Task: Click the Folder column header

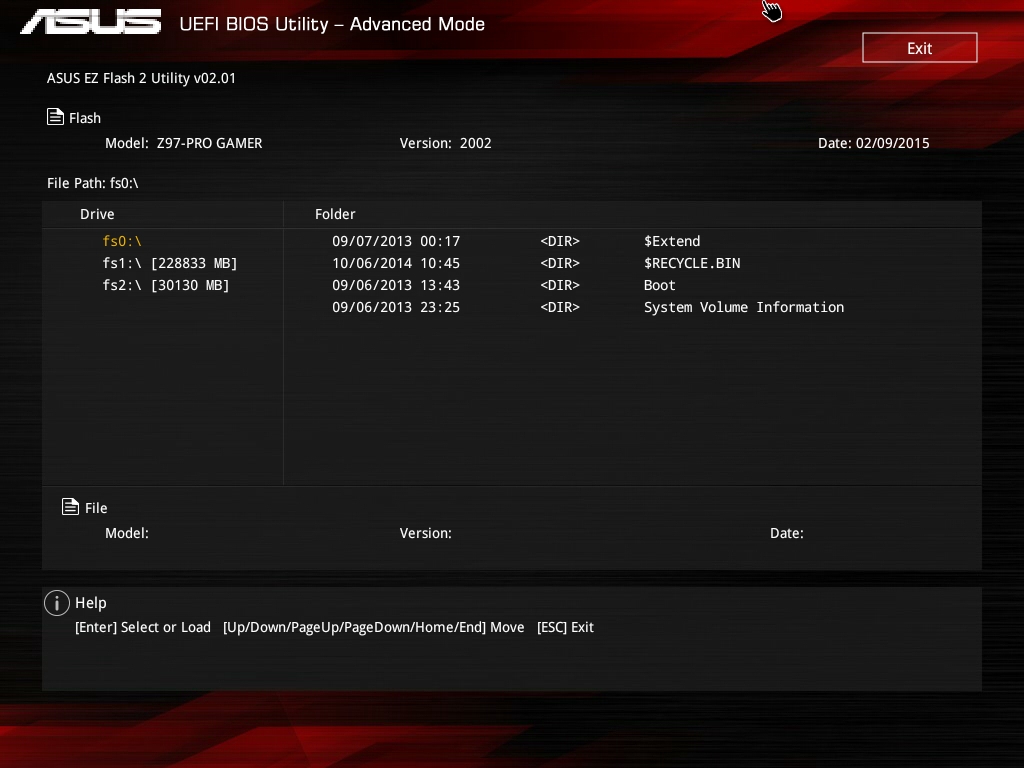Action: [335, 214]
